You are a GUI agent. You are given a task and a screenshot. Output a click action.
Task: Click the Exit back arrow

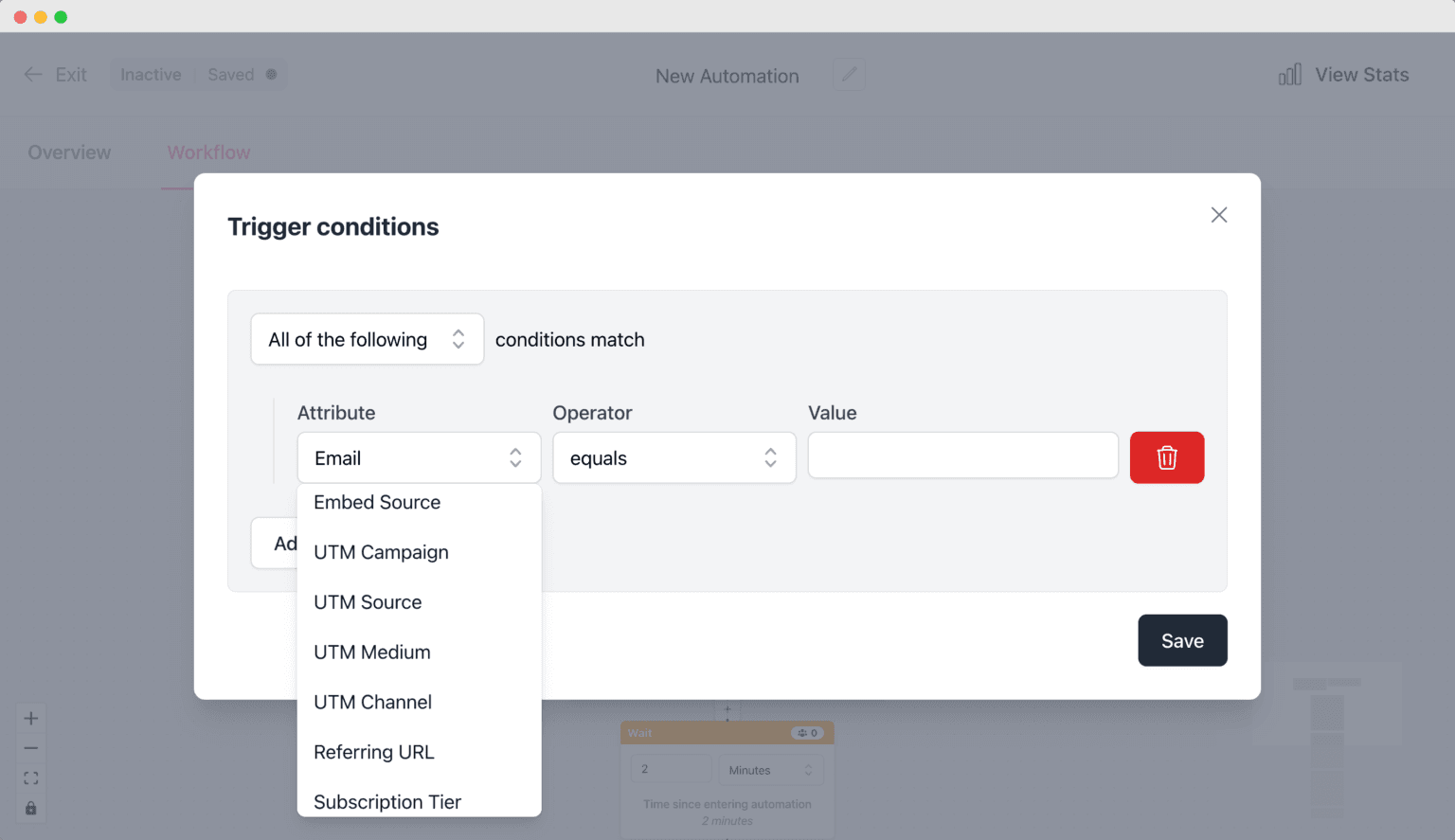click(33, 75)
